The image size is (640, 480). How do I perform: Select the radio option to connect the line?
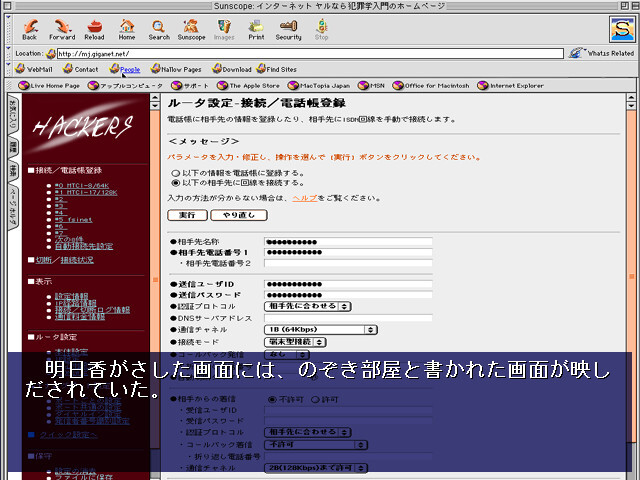tap(175, 183)
